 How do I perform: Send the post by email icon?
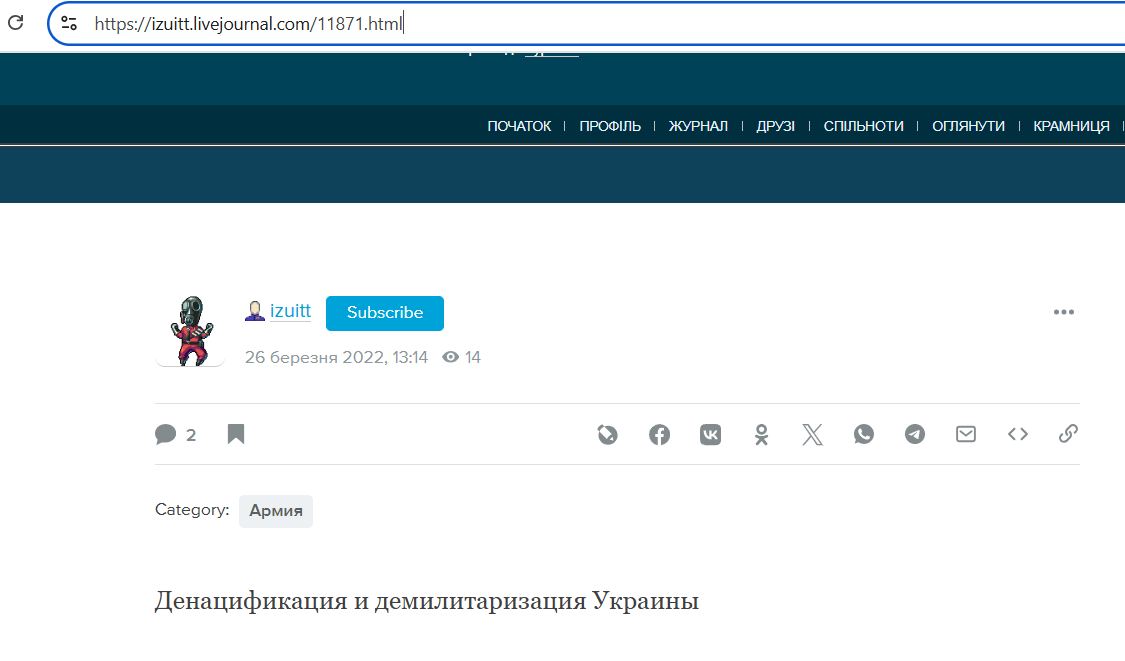coord(966,434)
